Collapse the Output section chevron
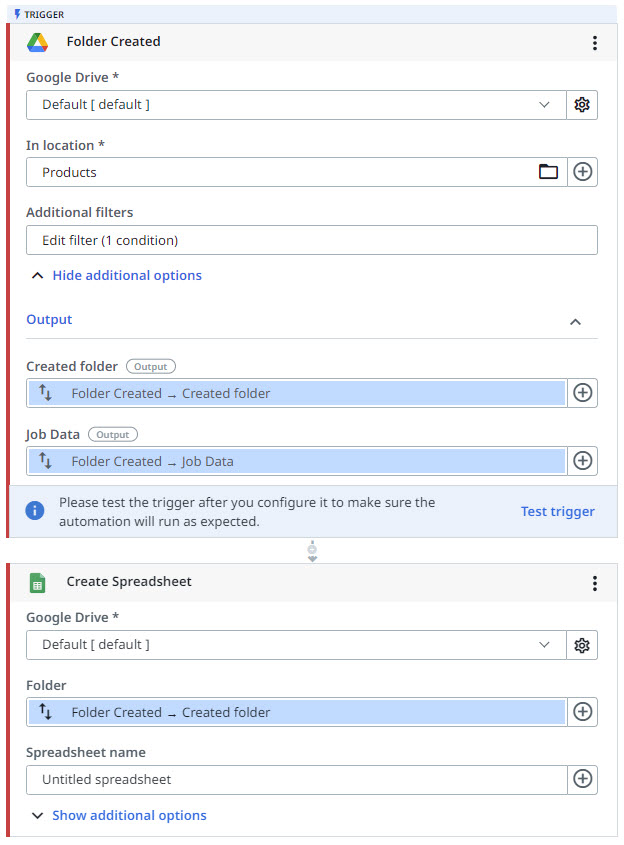This screenshot has height=845, width=624. (x=575, y=322)
